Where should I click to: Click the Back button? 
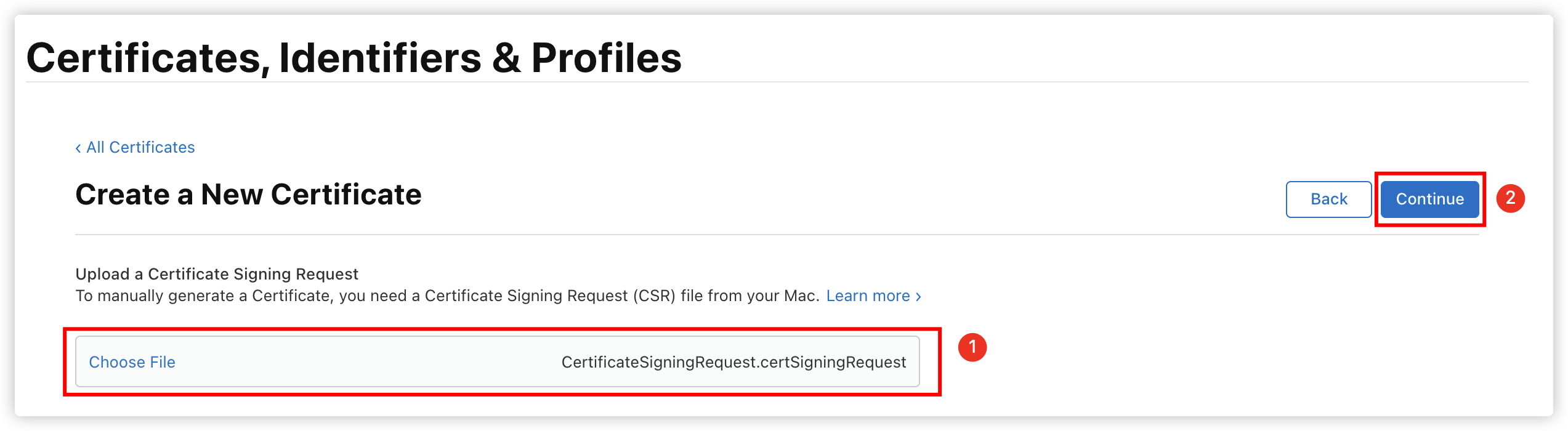[x=1328, y=199]
